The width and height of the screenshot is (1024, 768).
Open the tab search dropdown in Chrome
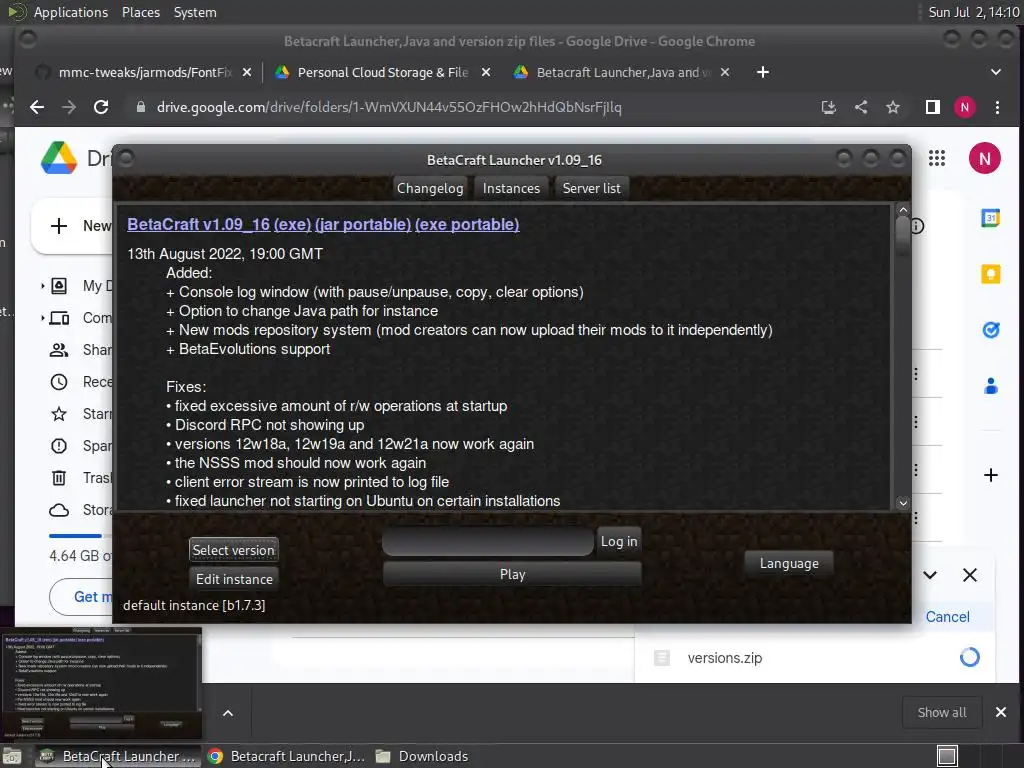[995, 72]
